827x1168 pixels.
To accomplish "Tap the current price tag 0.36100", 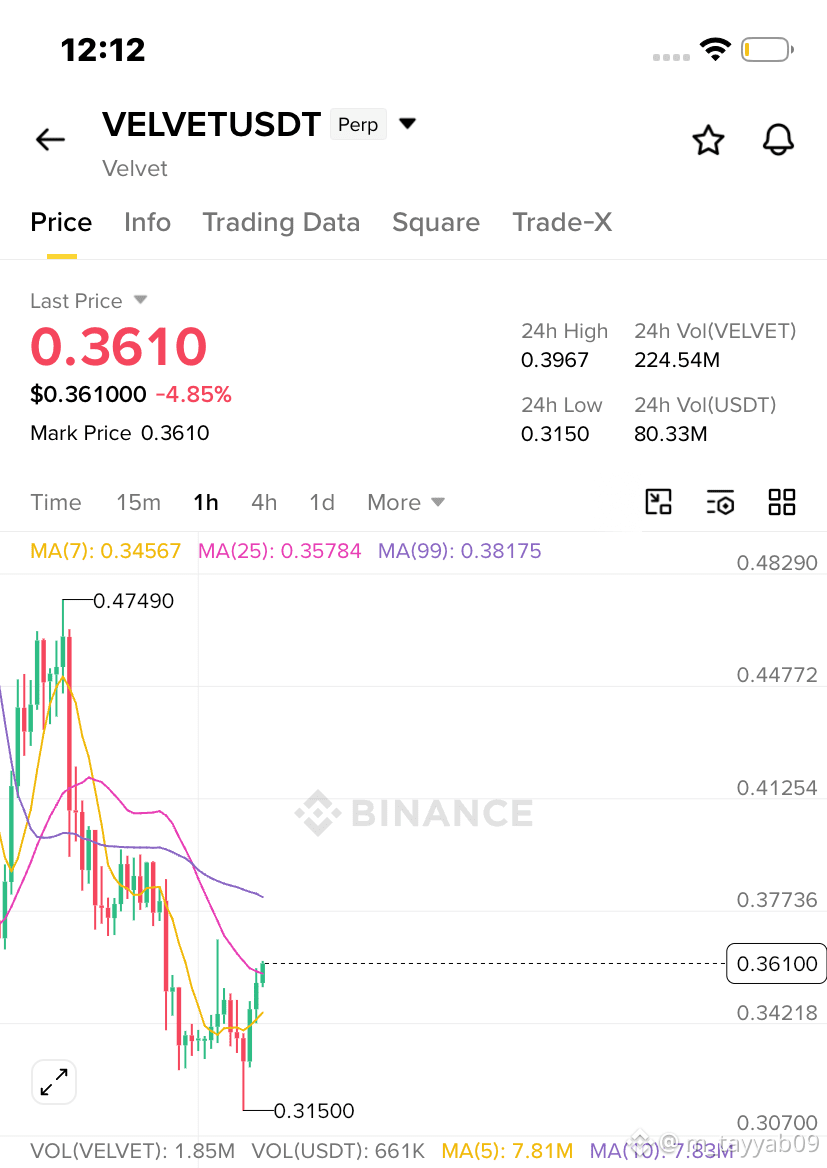I will click(x=776, y=964).
